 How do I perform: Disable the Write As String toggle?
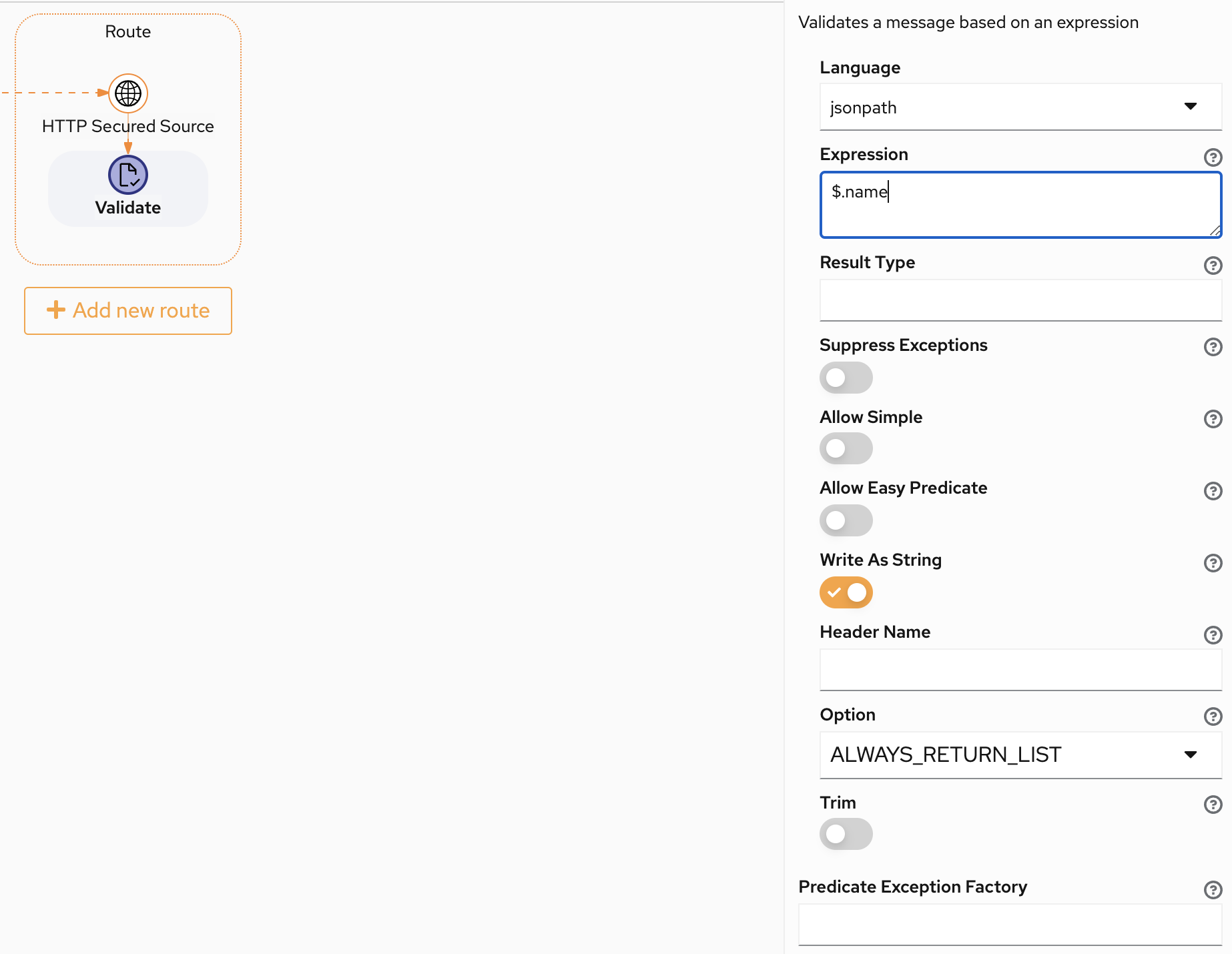(x=846, y=592)
